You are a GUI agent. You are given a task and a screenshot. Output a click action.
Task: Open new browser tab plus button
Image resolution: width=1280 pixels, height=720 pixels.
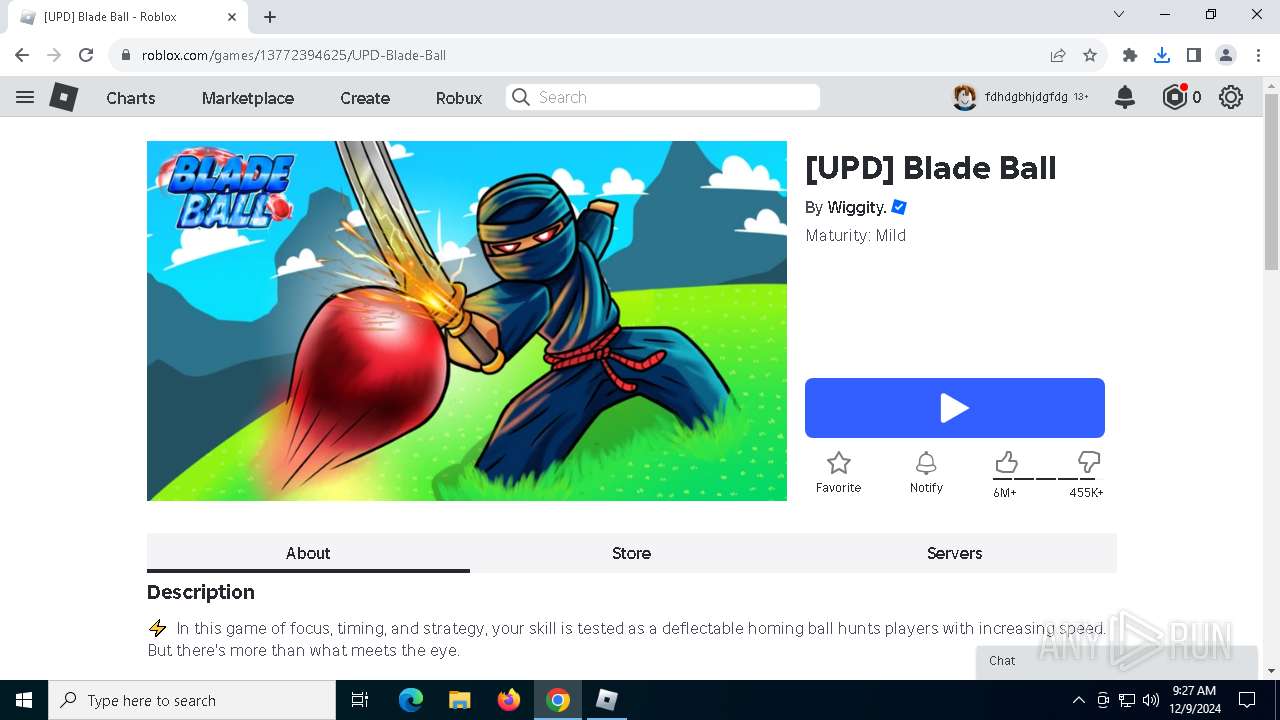pyautogui.click(x=270, y=17)
